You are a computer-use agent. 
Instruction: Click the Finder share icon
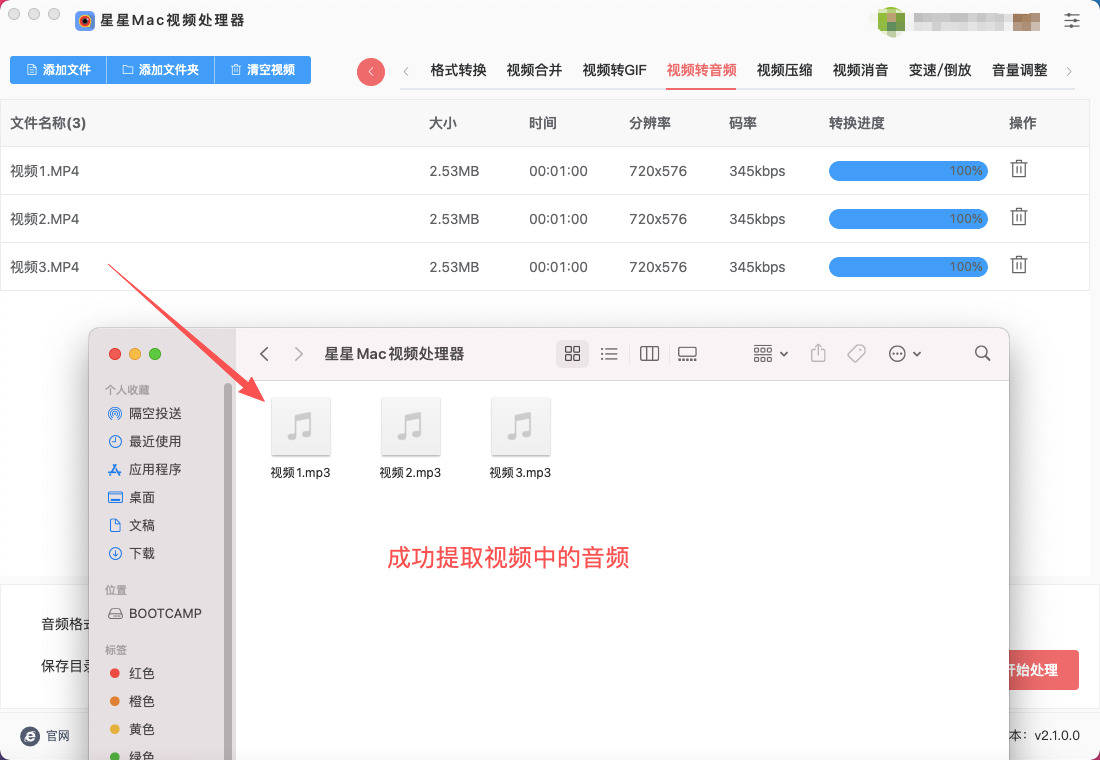(818, 354)
